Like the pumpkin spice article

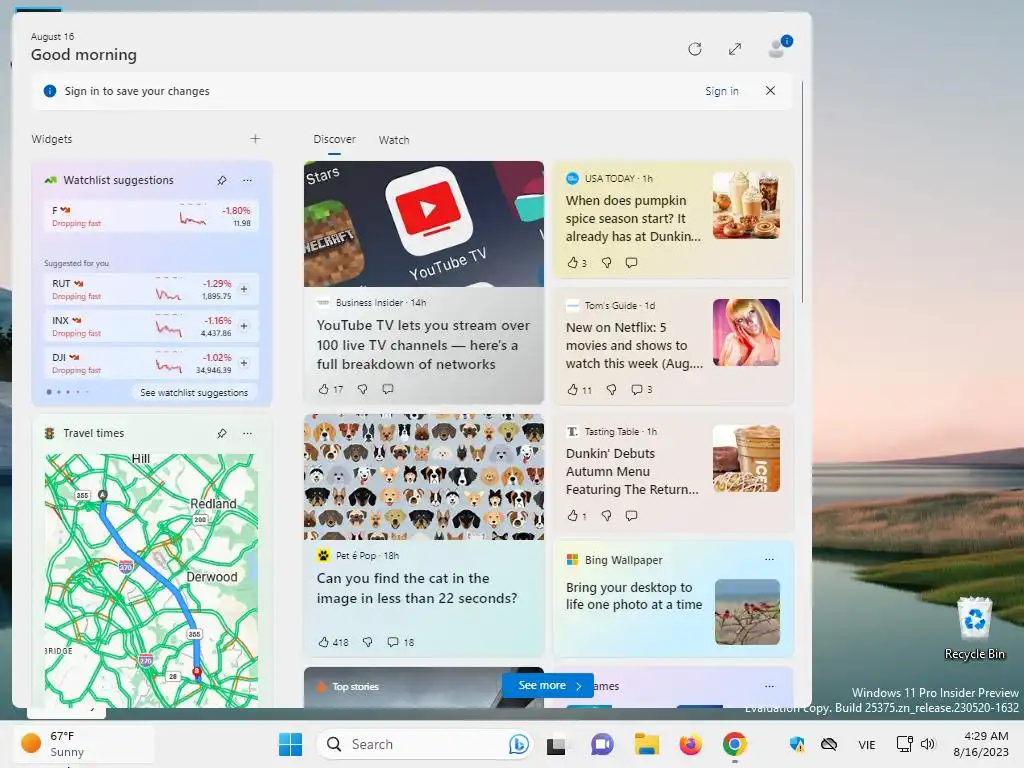[573, 263]
